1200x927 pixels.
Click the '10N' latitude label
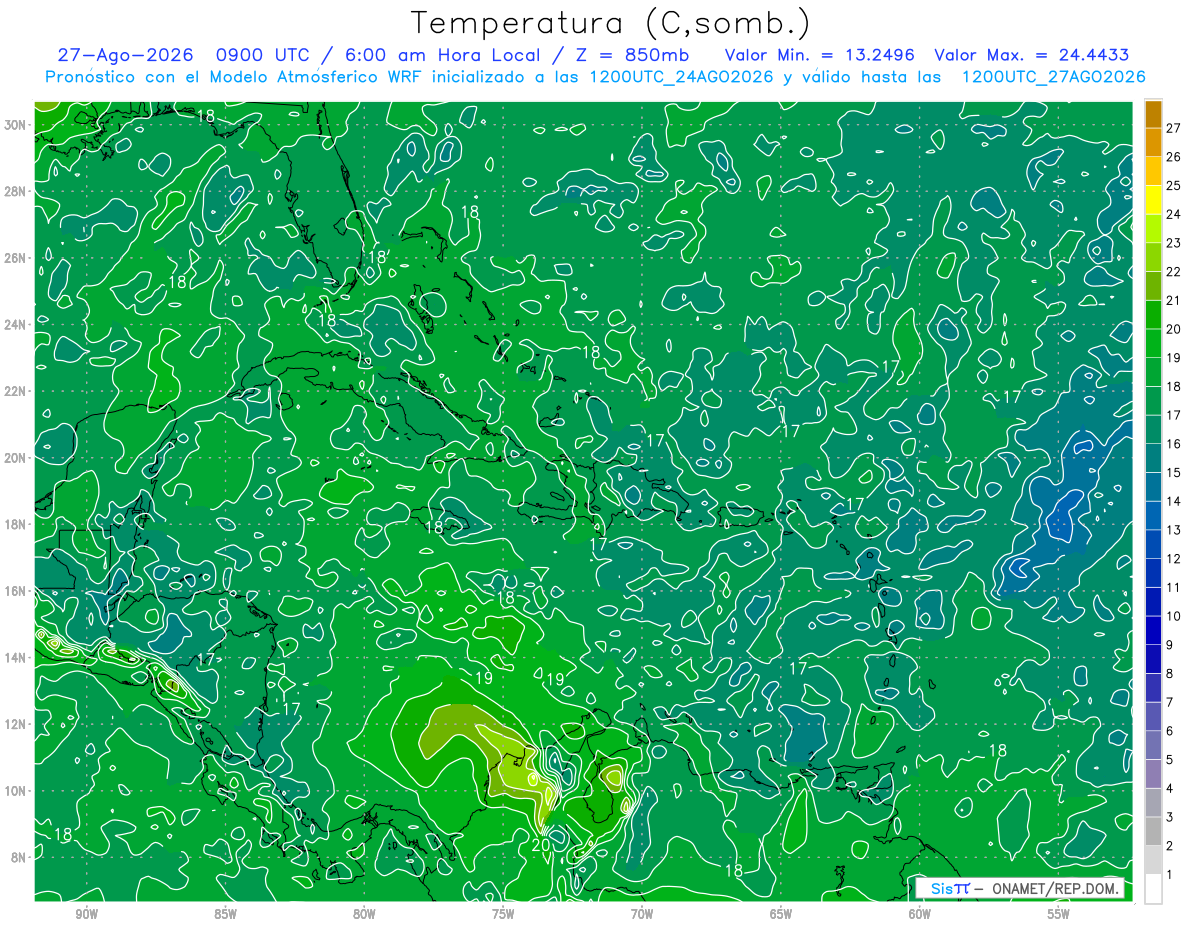tap(17, 791)
